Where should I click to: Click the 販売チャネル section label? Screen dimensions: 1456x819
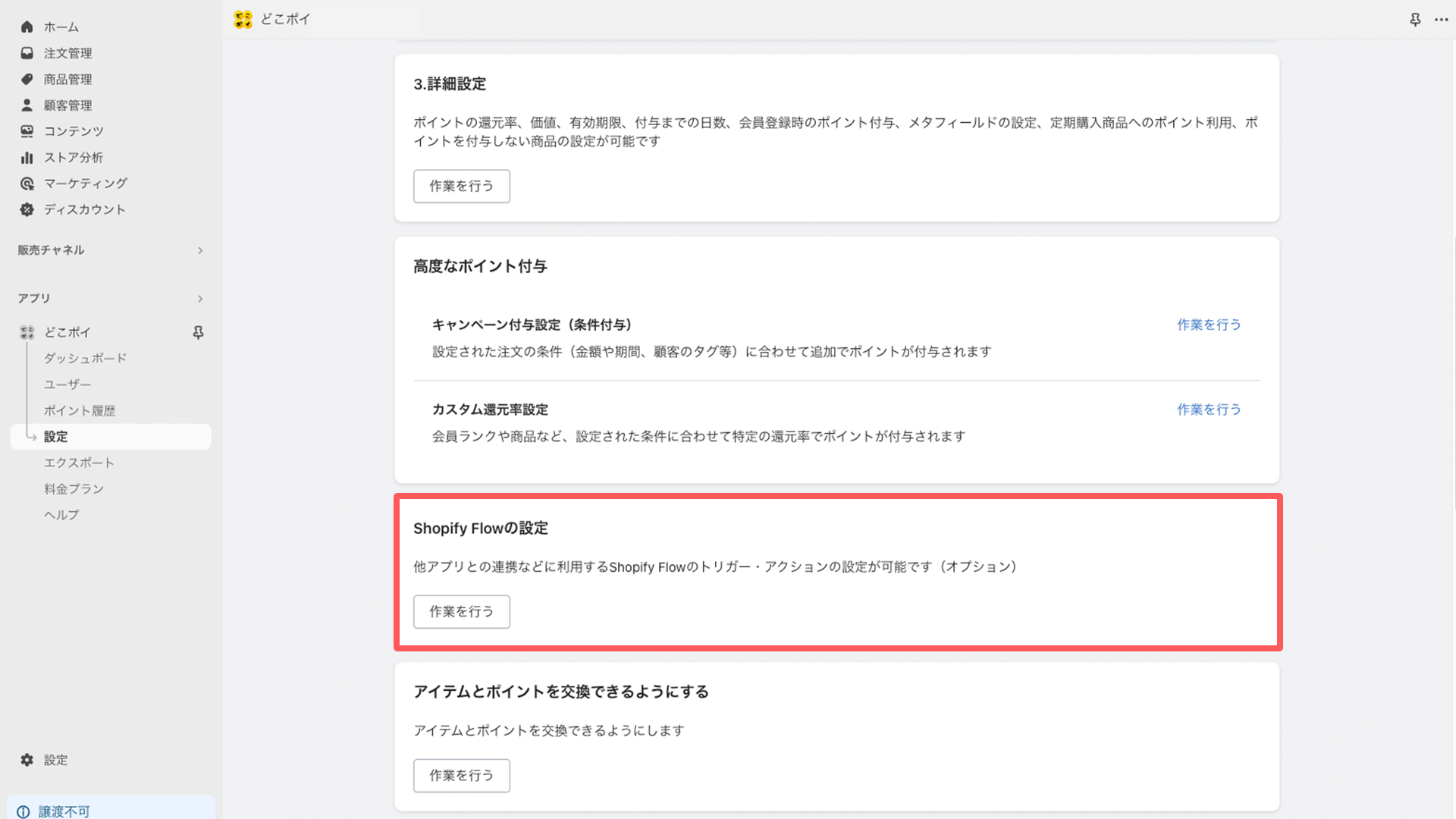point(51,250)
